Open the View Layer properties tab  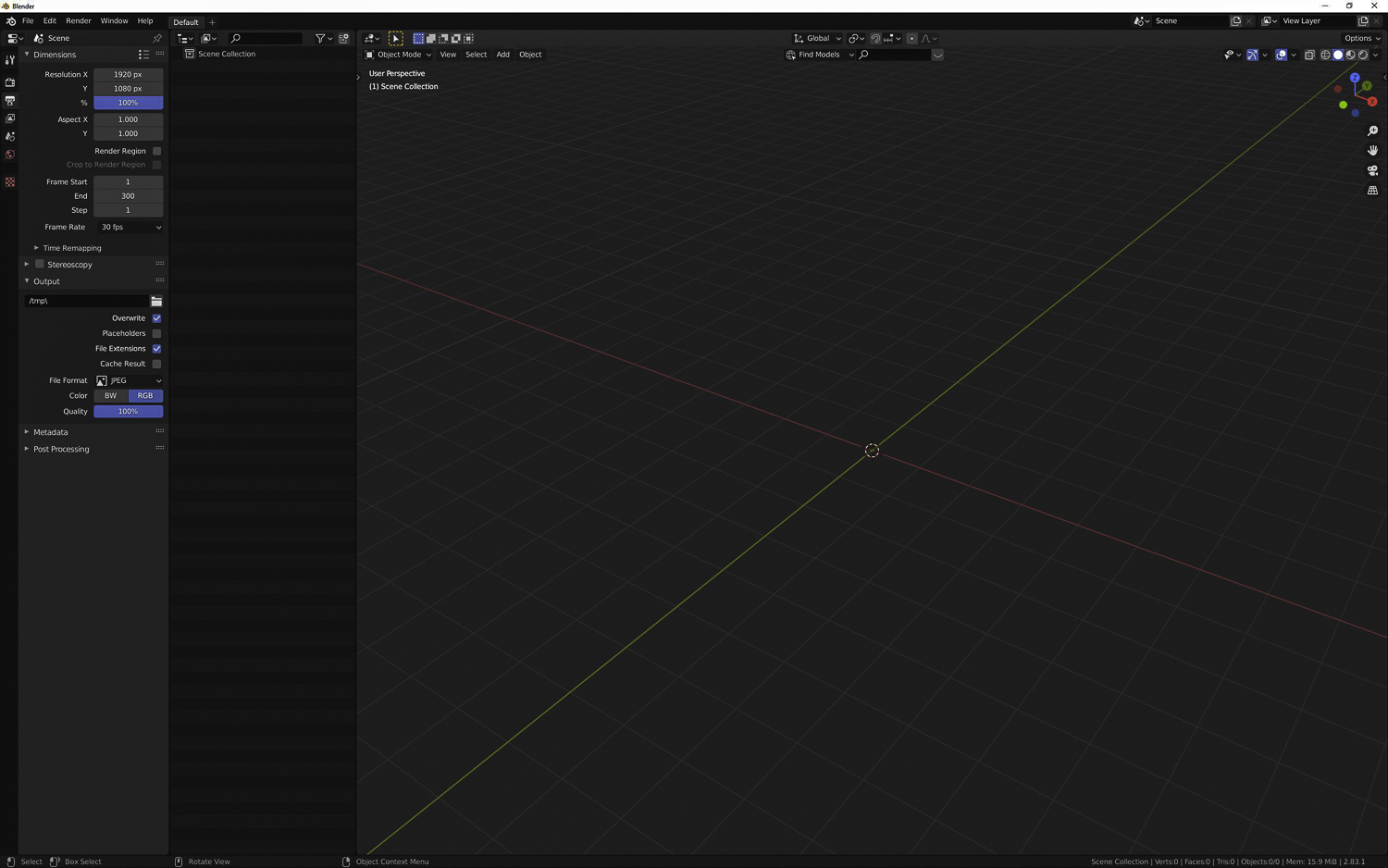coord(9,118)
